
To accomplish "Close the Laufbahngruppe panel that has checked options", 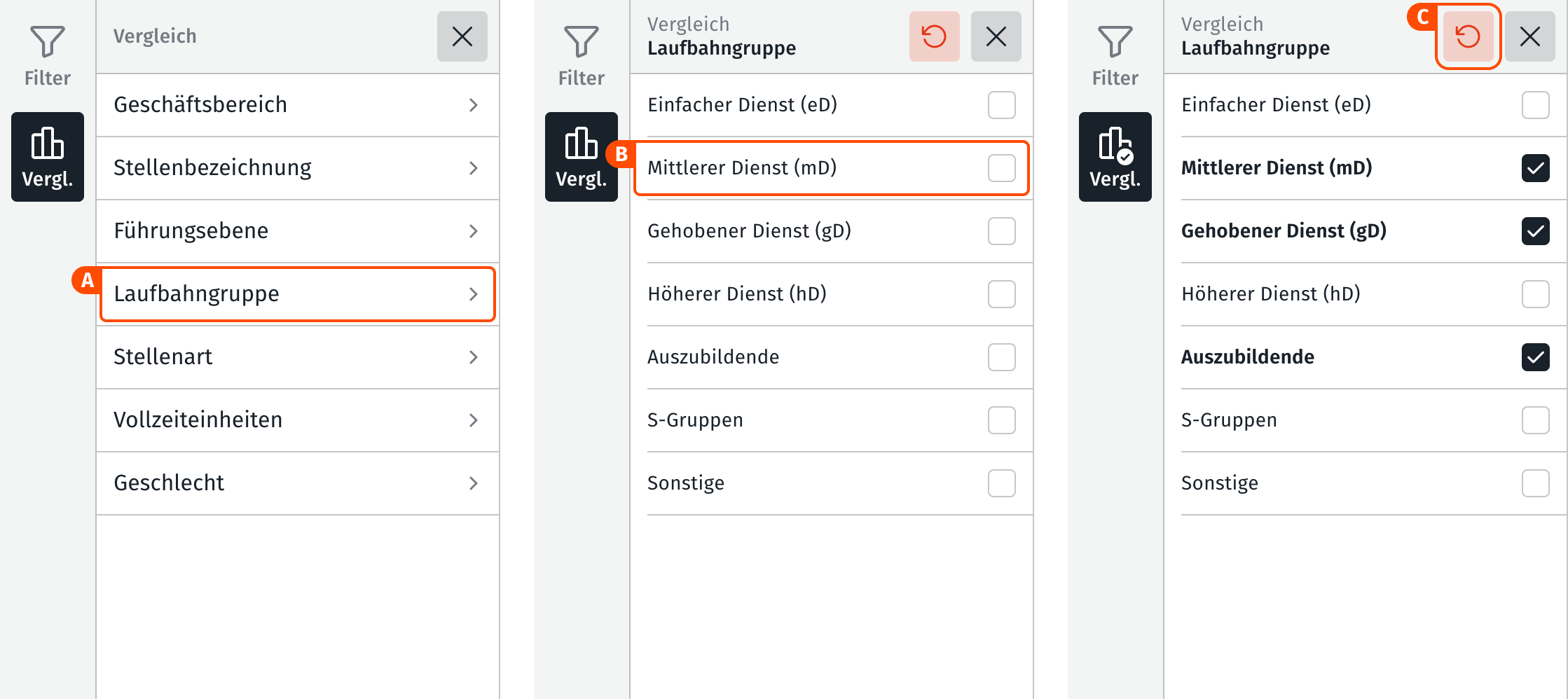I will 1529,36.
